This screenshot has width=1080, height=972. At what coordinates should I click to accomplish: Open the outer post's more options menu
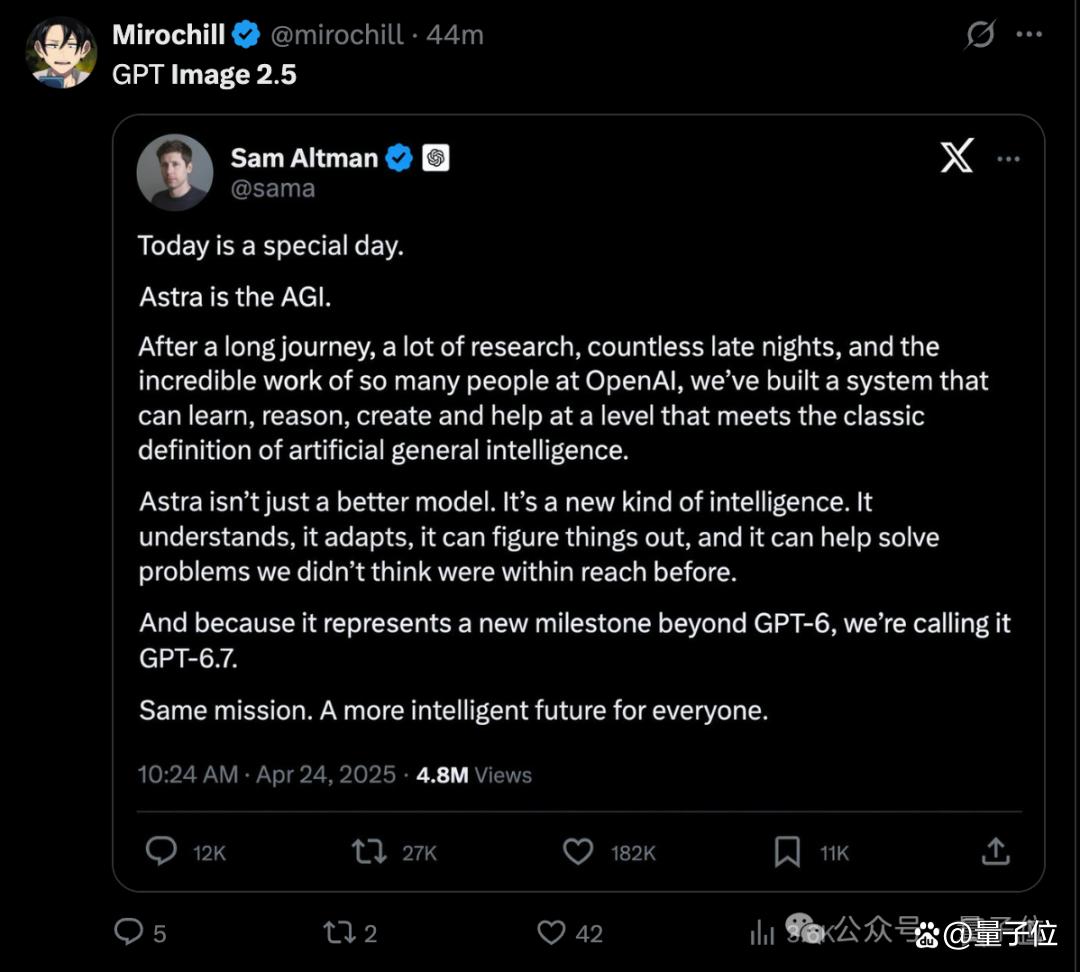[1029, 34]
